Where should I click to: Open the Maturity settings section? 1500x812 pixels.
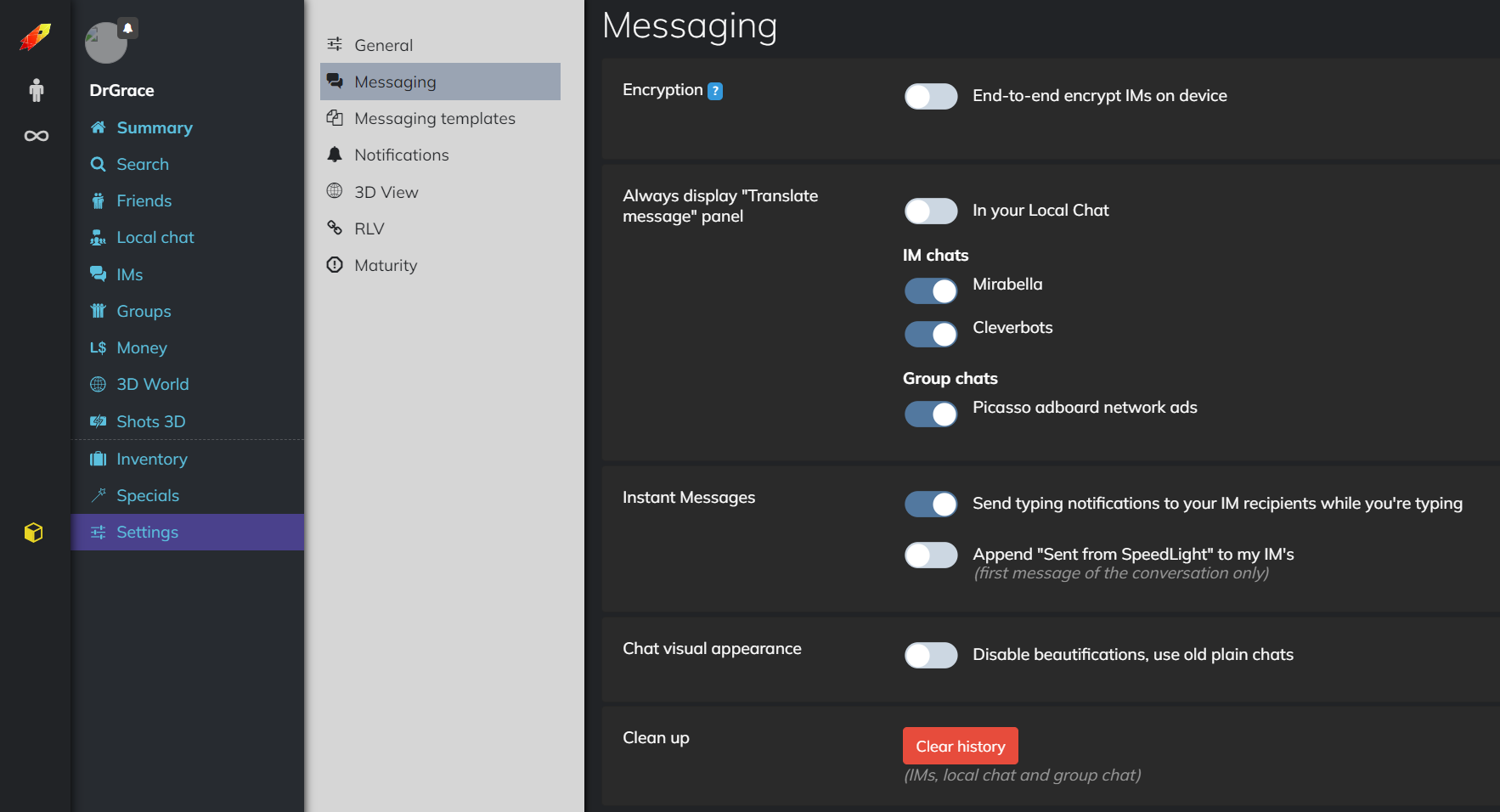[x=440, y=265]
